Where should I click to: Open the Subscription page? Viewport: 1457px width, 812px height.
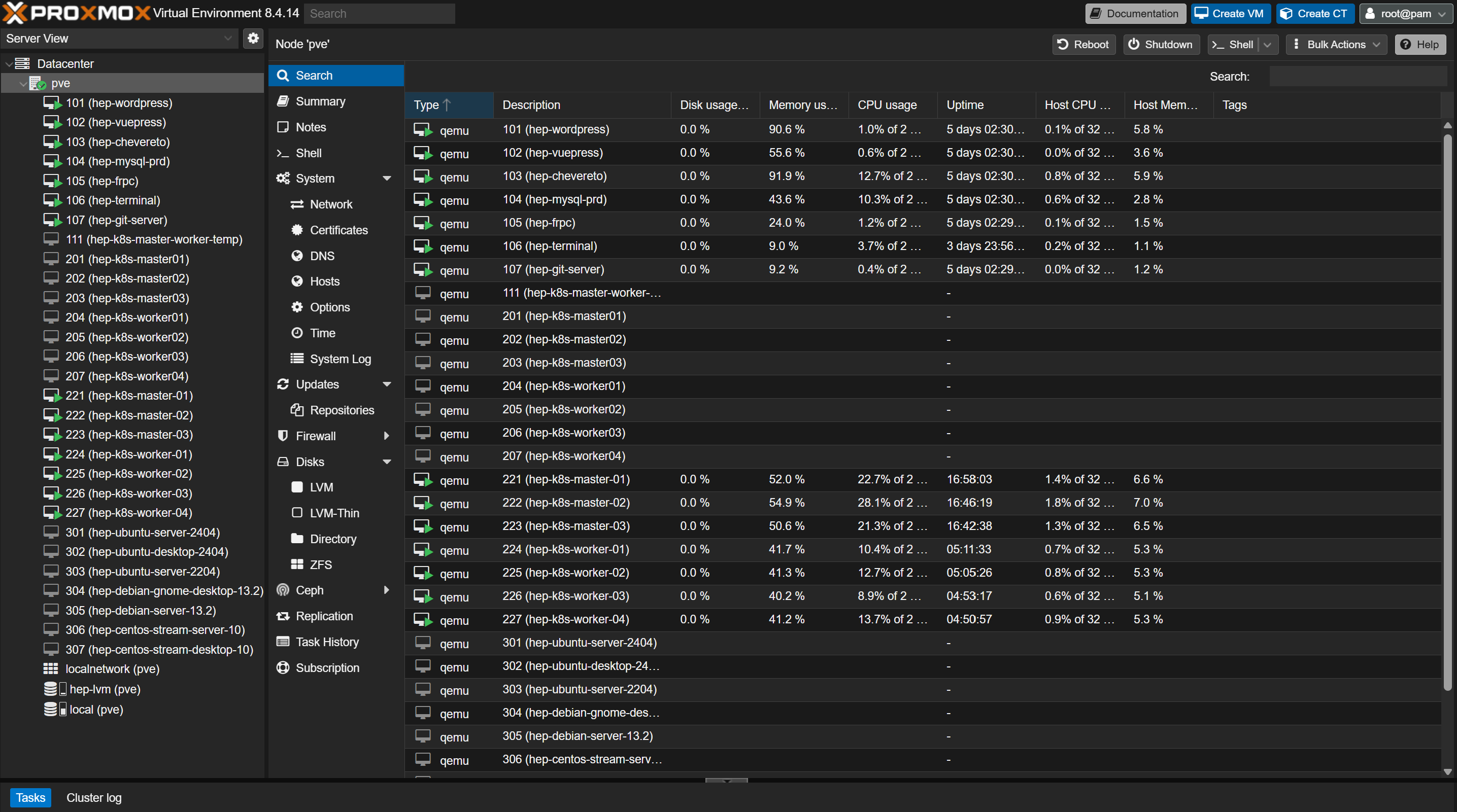point(327,667)
